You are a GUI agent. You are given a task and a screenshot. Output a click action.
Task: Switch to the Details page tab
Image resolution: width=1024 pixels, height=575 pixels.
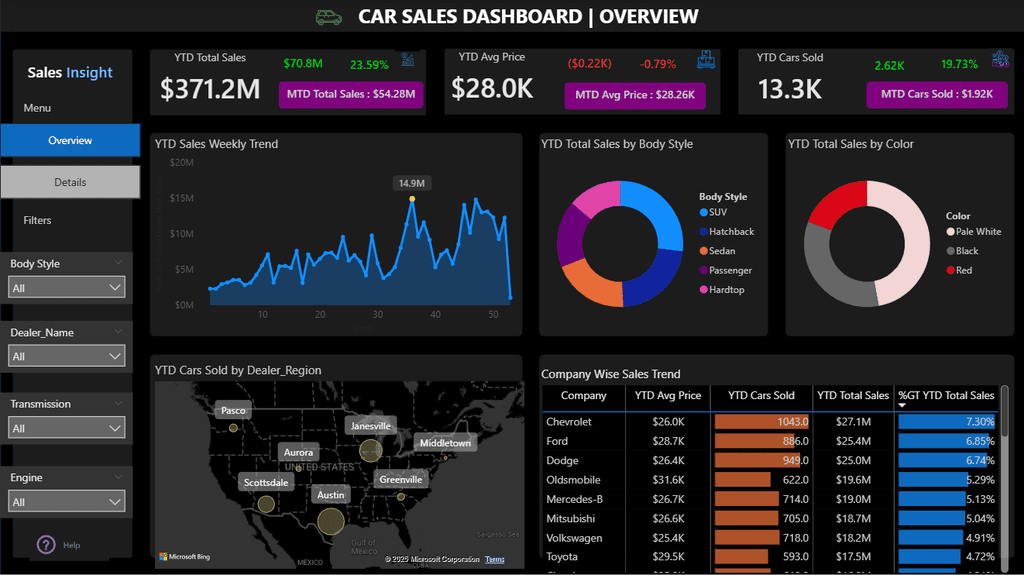pos(70,182)
